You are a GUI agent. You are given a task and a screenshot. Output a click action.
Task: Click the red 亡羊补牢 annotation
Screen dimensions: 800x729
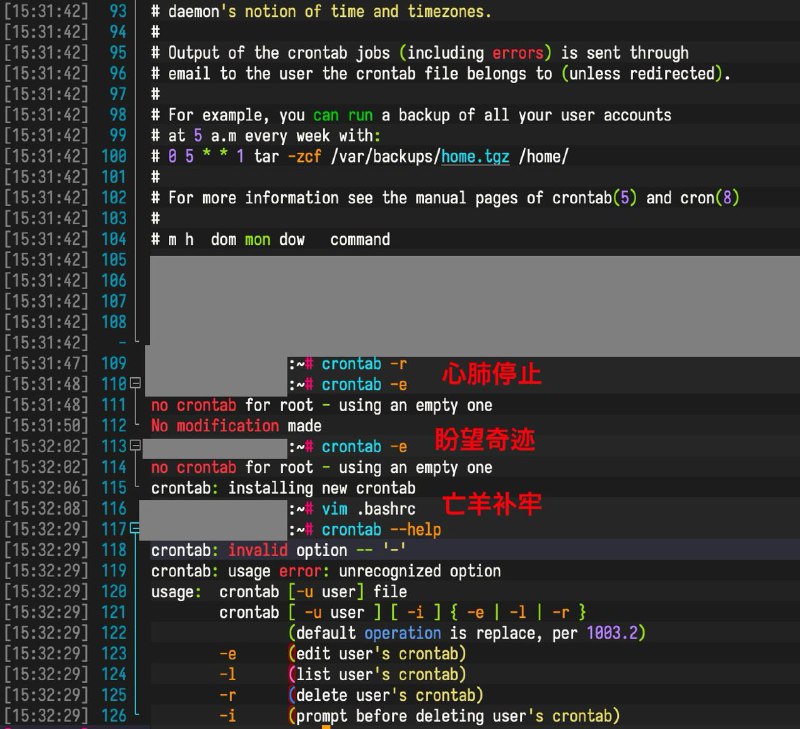(x=492, y=505)
